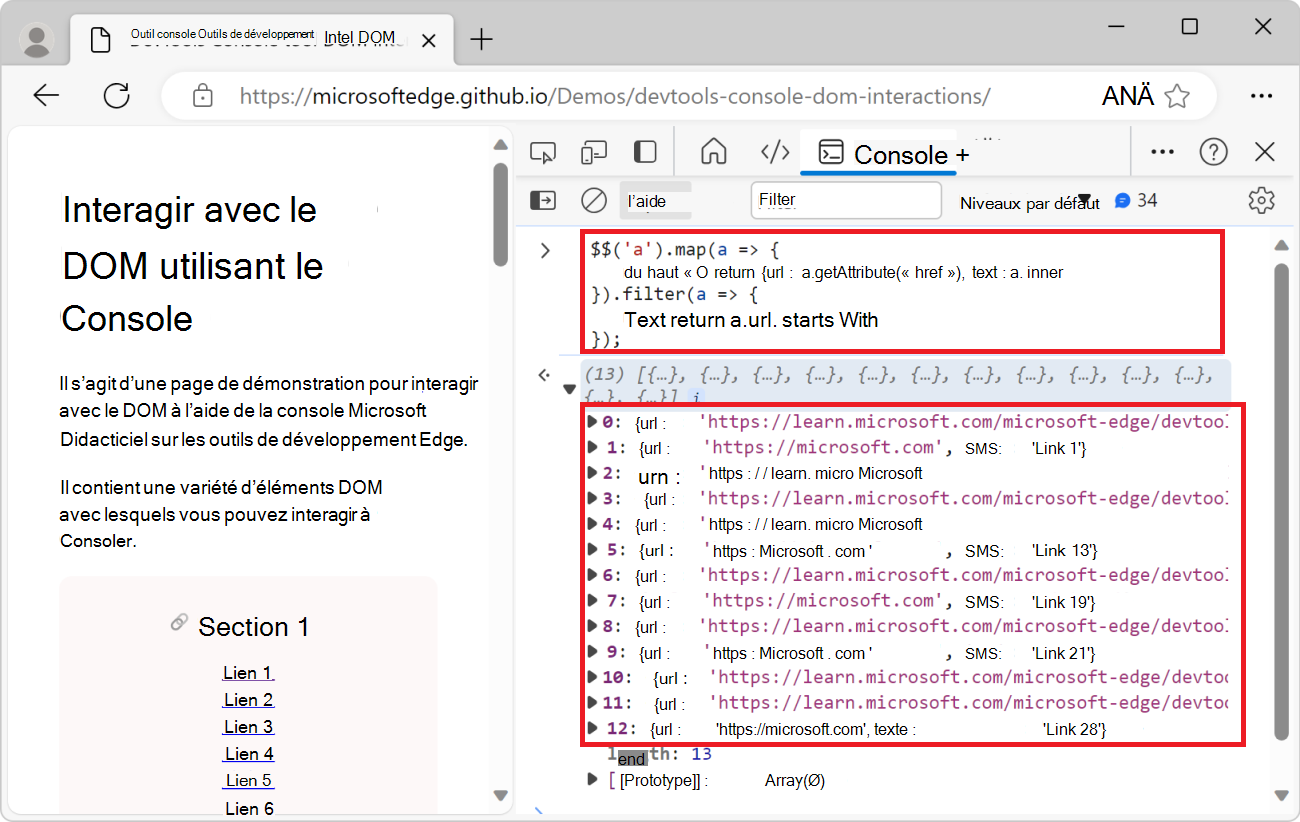
Task: Open the browser Settings and more menu
Action: click(x=1261, y=96)
